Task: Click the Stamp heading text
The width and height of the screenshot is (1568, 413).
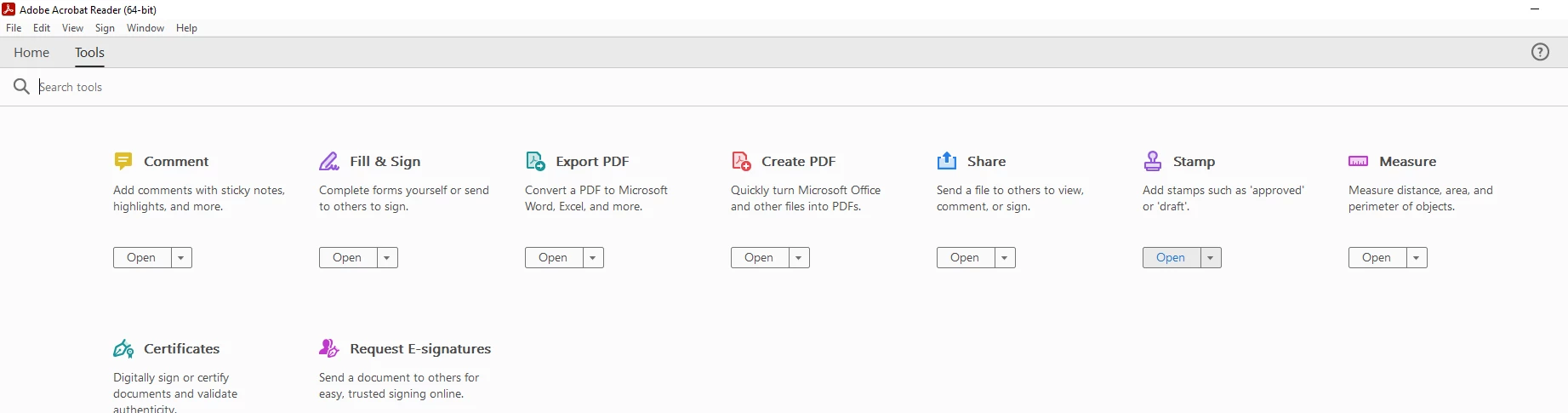Action: click(x=1195, y=161)
